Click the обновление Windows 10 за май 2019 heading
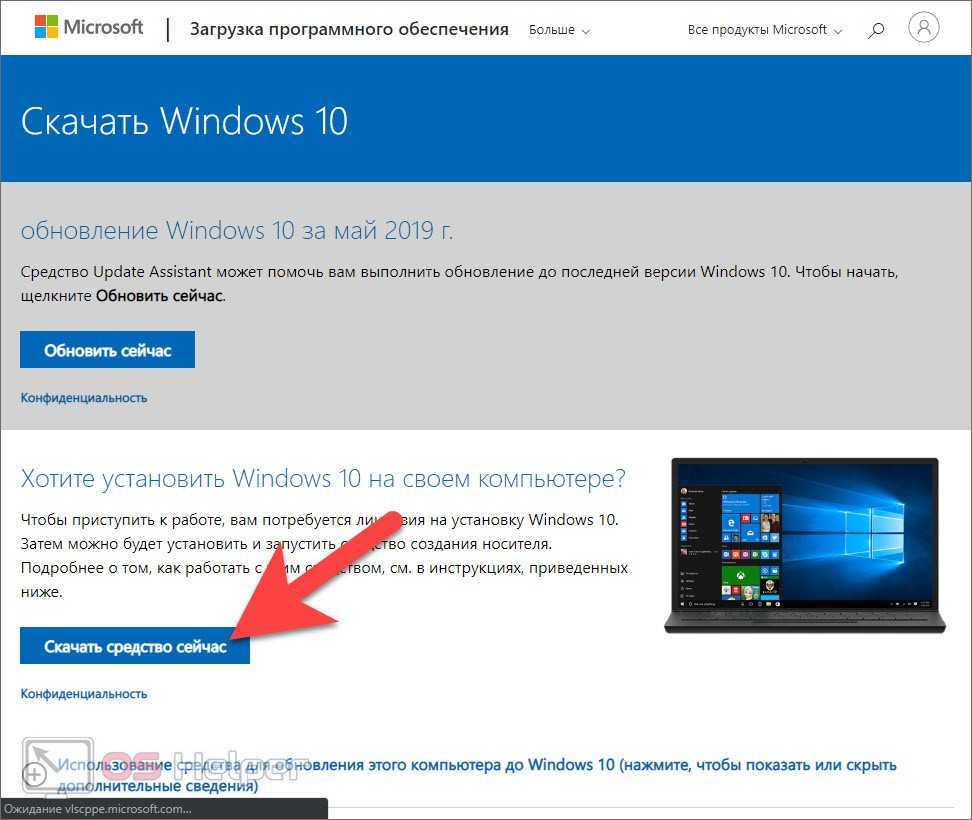The height and width of the screenshot is (820, 972). (237, 231)
